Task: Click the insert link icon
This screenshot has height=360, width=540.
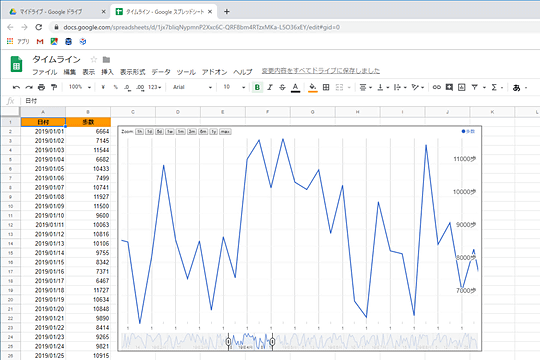Action: pyautogui.click(x=437, y=88)
